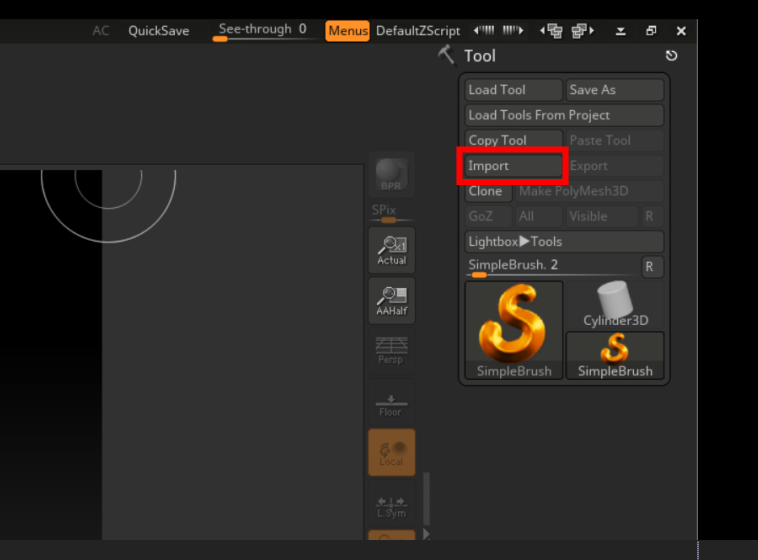Adjust the See-through slider

coord(264,31)
